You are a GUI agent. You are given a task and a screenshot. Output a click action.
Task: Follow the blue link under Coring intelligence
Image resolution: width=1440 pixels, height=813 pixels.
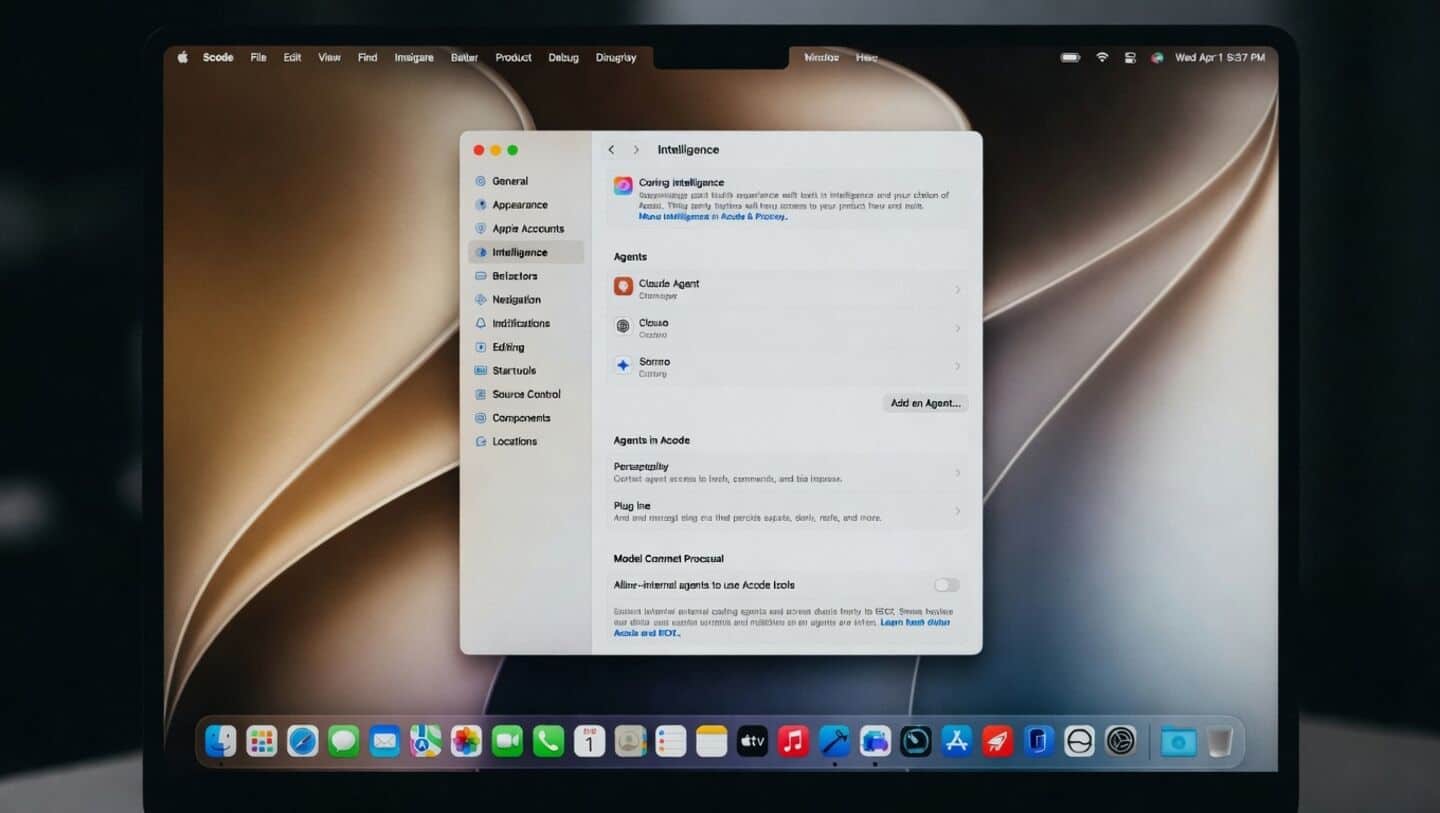click(x=713, y=216)
